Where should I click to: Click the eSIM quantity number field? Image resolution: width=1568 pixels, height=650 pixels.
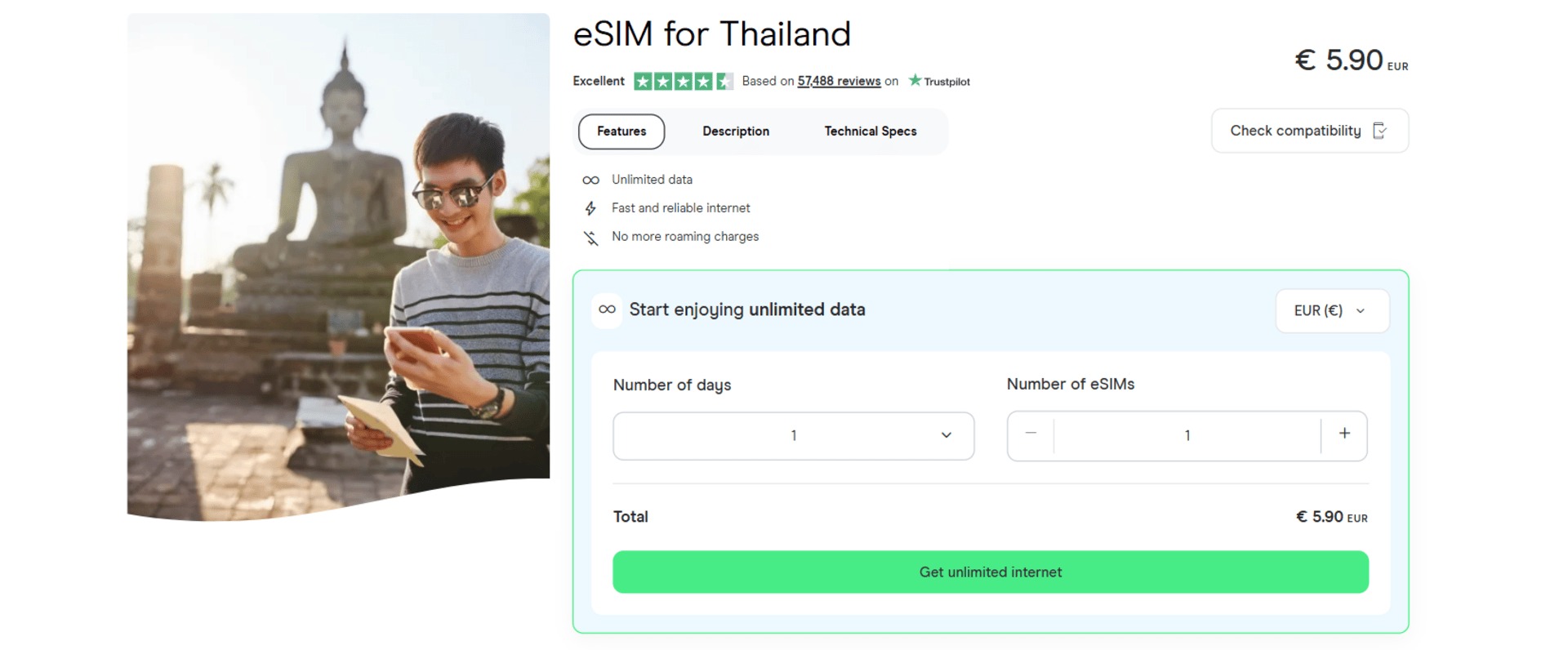pyautogui.click(x=1187, y=436)
